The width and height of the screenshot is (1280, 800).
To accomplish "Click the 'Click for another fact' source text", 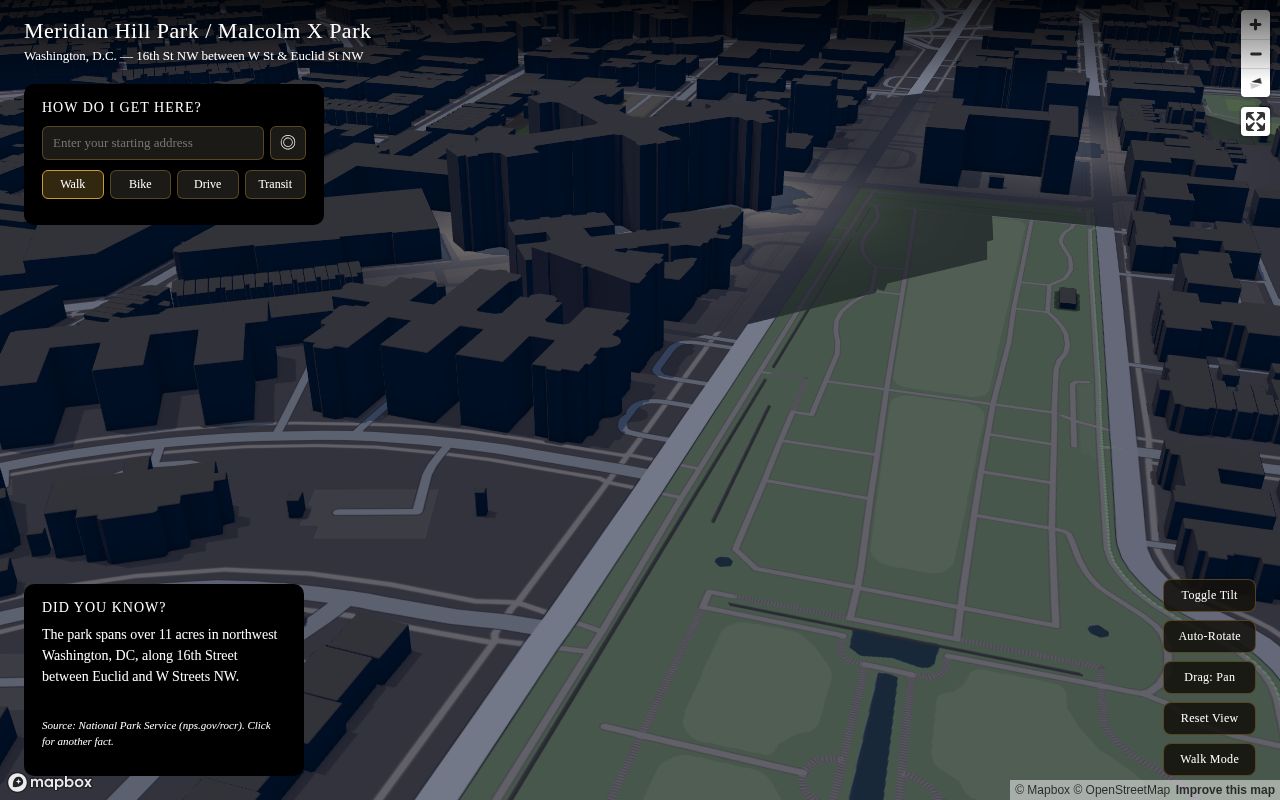I will pos(156,733).
